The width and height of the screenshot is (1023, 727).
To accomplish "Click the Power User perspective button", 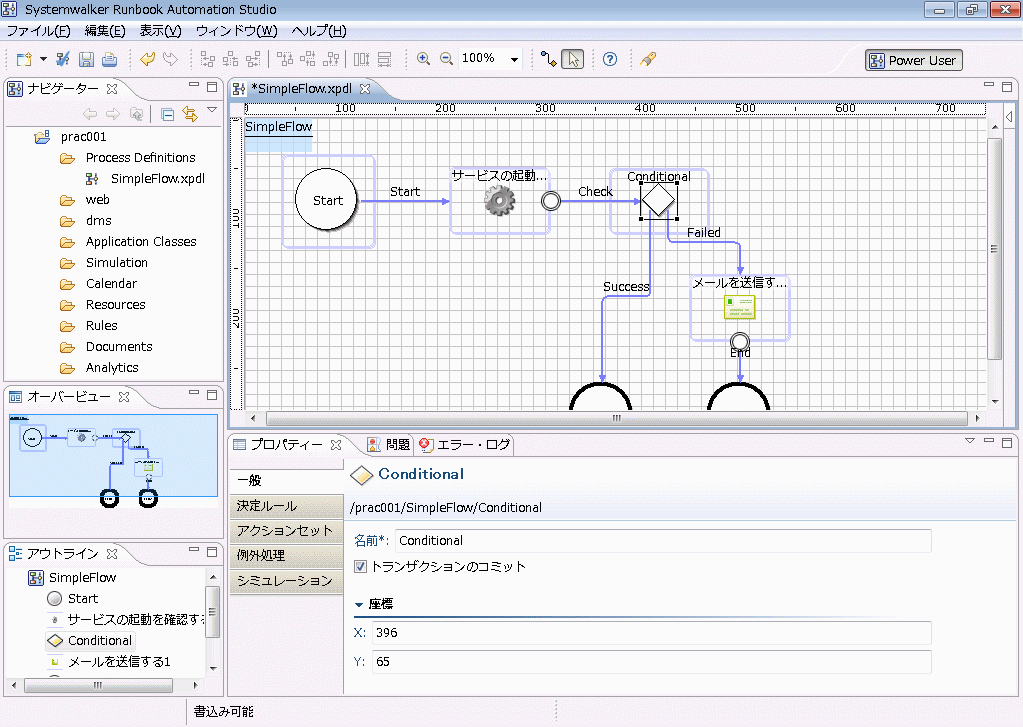I will pos(913,61).
